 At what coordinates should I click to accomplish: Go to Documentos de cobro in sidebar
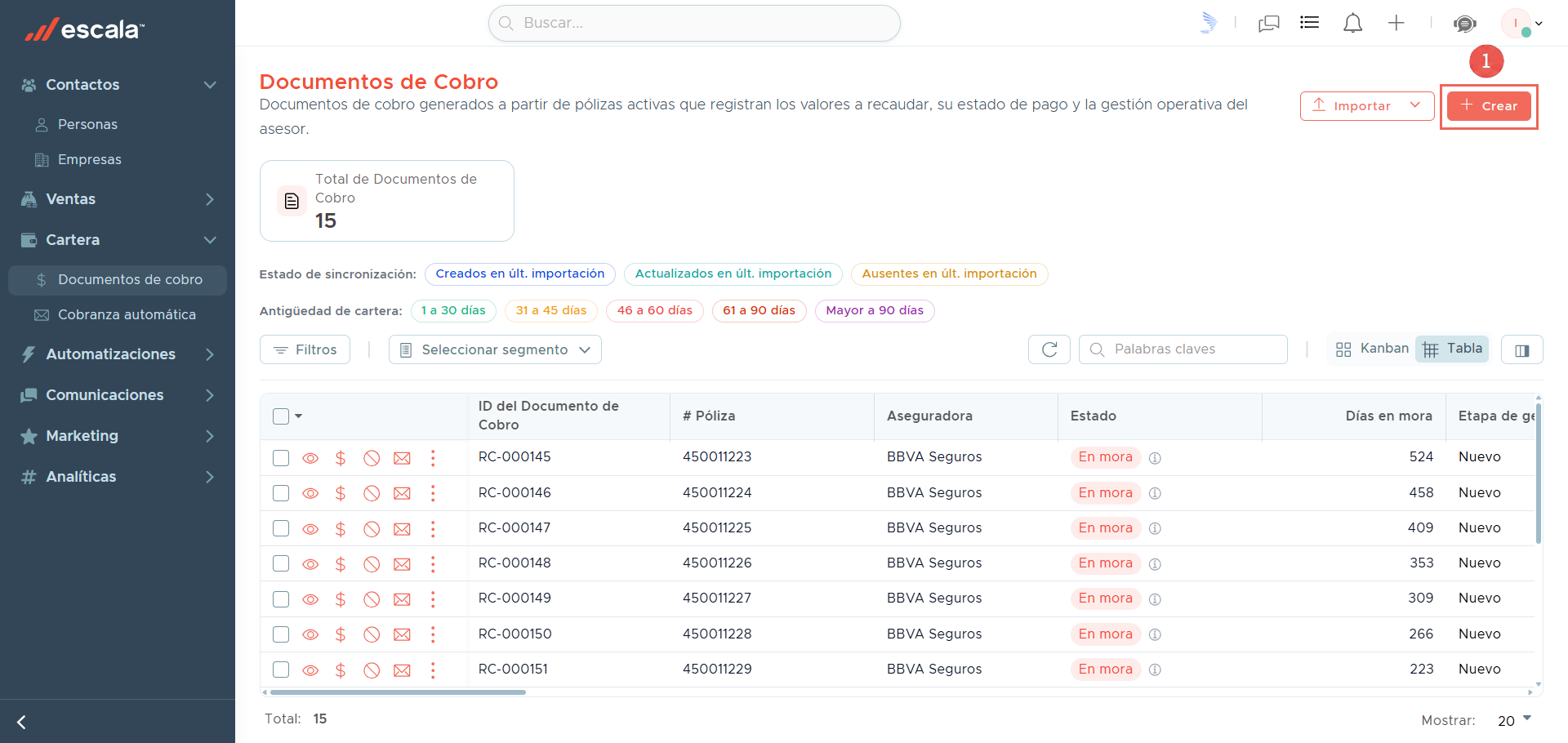click(x=118, y=279)
